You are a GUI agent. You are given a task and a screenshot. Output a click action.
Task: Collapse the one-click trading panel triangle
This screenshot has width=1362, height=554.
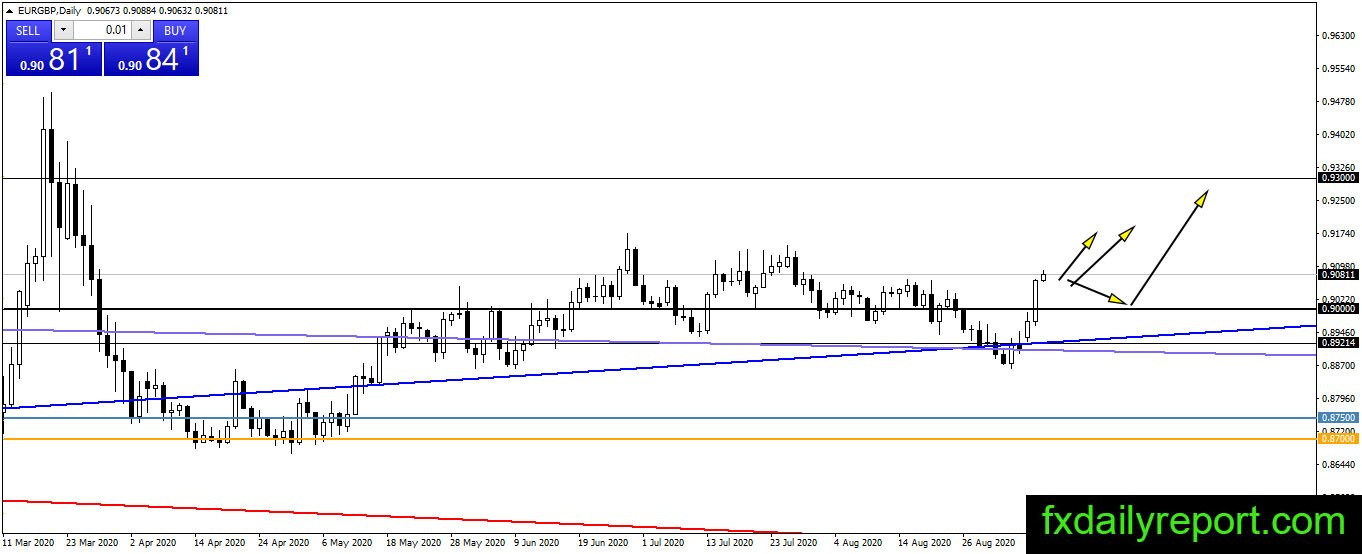[9, 11]
